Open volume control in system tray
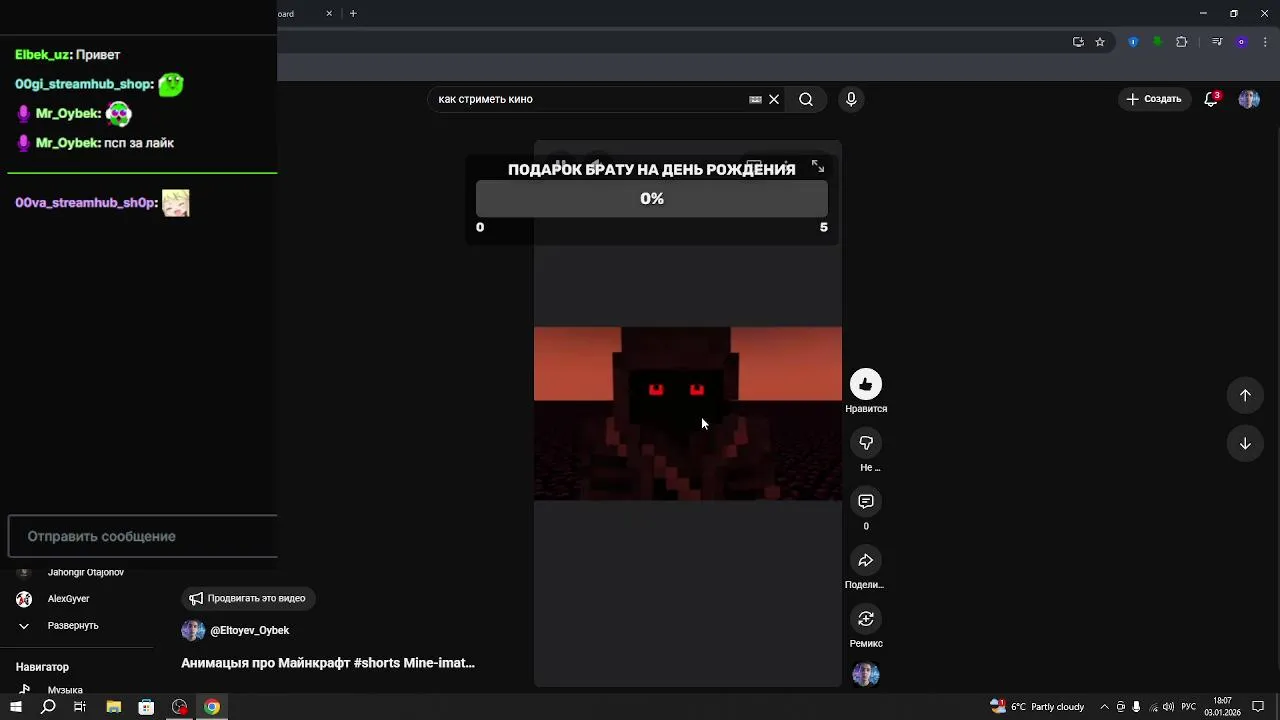This screenshot has width=1280, height=720. (1168, 707)
